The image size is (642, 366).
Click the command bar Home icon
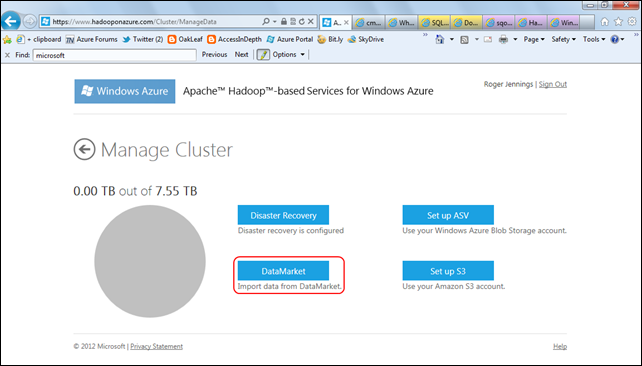[x=440, y=39]
